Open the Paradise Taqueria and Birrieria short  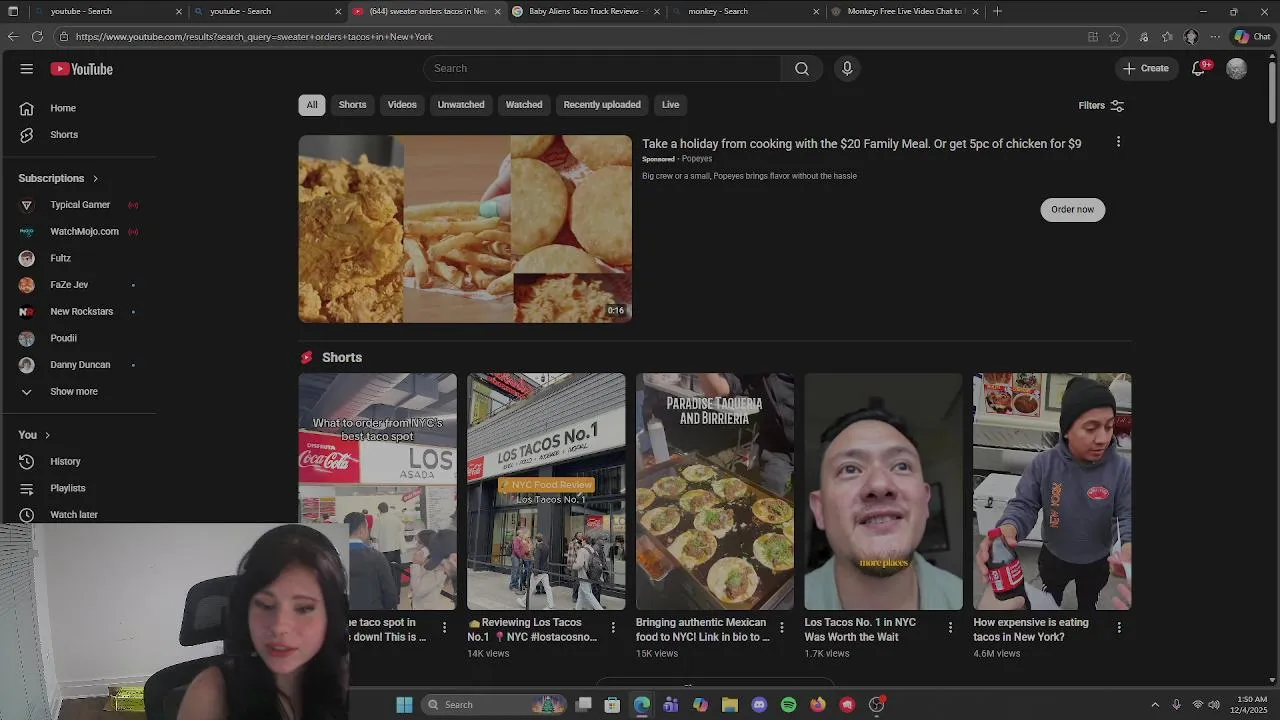[715, 491]
